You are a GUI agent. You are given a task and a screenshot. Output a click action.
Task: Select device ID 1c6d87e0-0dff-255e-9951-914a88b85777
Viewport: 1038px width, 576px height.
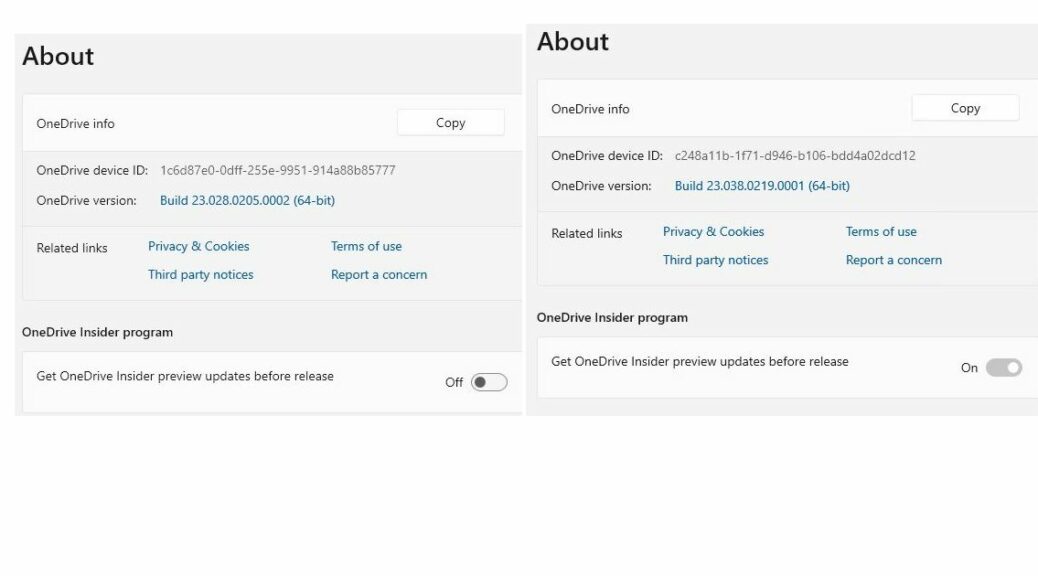coord(277,170)
